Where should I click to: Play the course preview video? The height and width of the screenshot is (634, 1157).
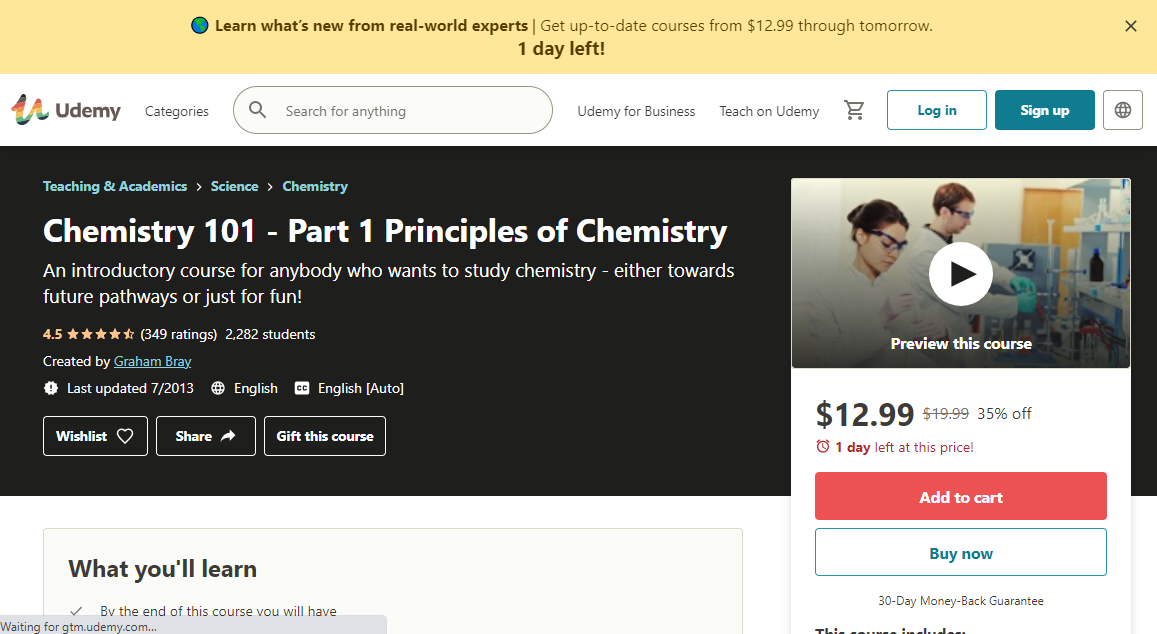pyautogui.click(x=960, y=273)
